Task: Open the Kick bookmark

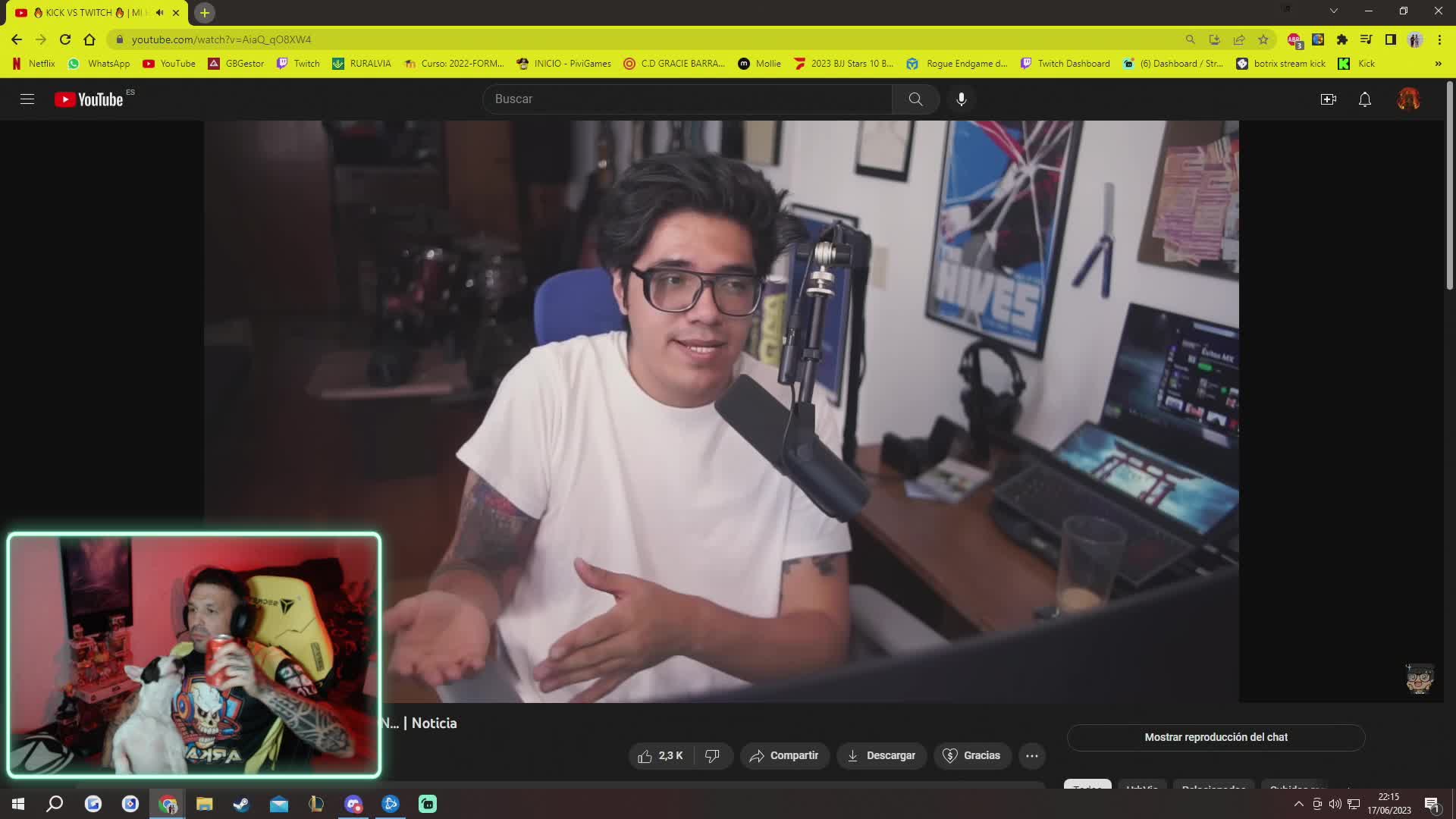Action: (x=1357, y=64)
